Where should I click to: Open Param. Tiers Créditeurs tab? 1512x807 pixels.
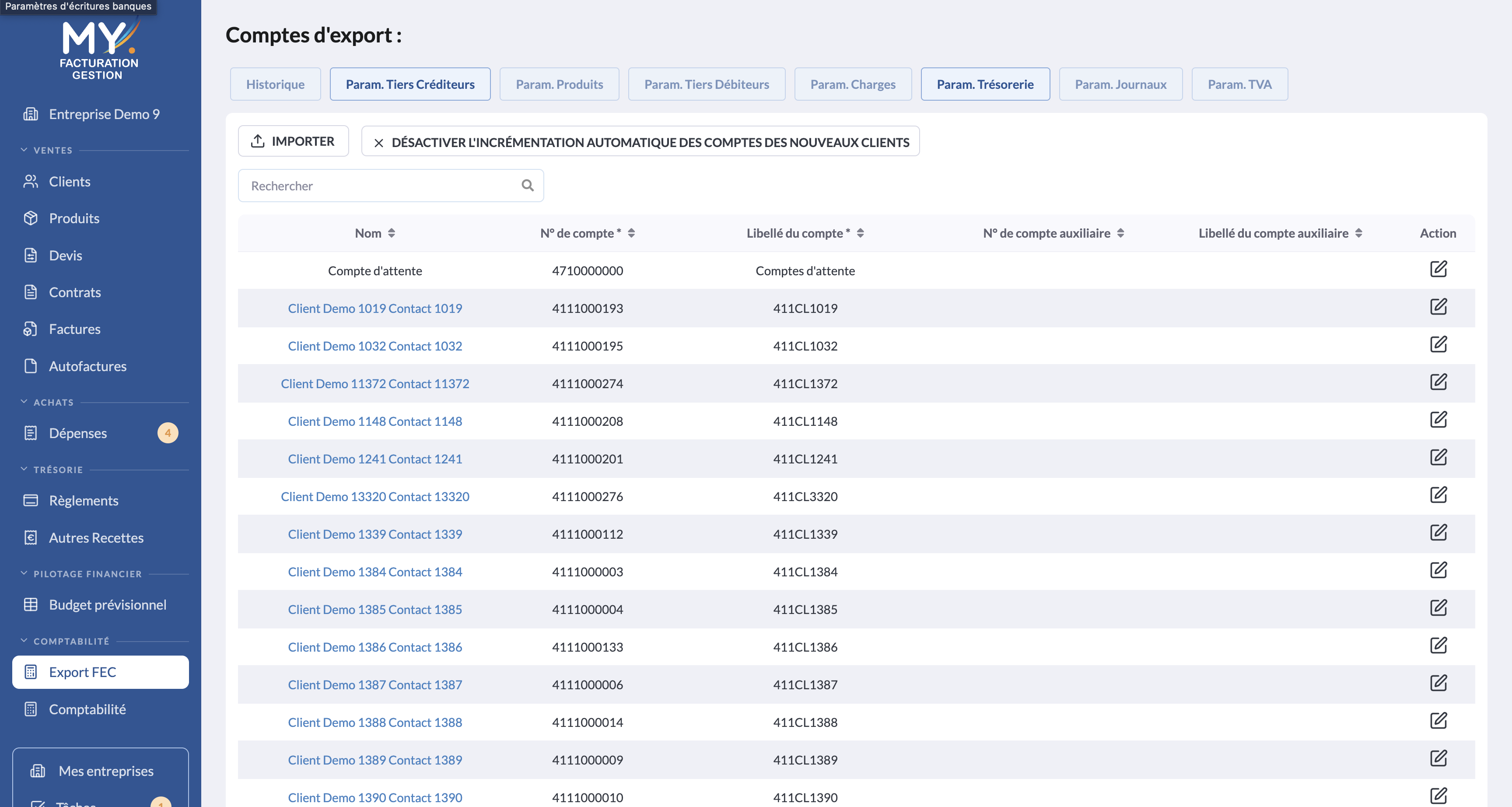[410, 84]
